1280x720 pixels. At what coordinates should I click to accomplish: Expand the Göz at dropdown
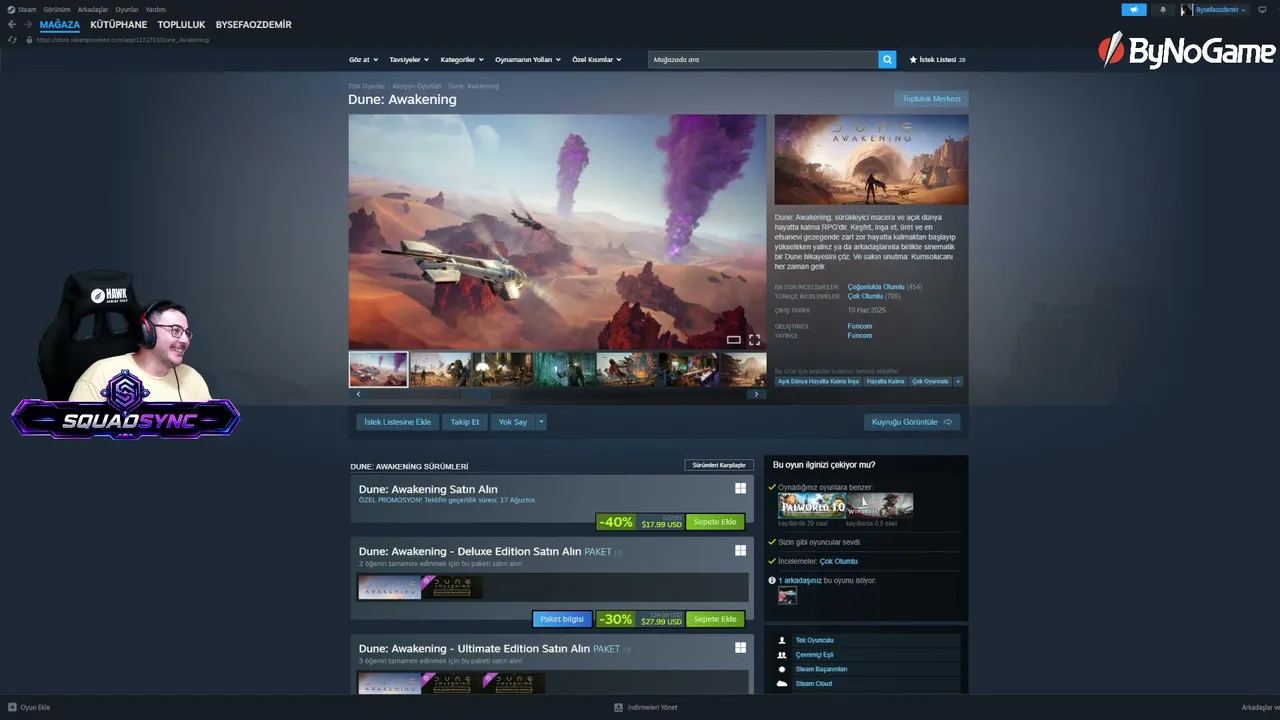tap(363, 60)
